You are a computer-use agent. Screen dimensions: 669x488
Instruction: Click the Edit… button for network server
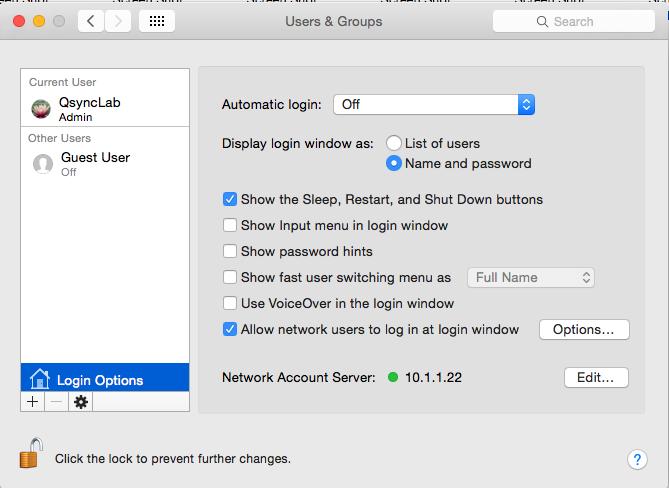[596, 378]
